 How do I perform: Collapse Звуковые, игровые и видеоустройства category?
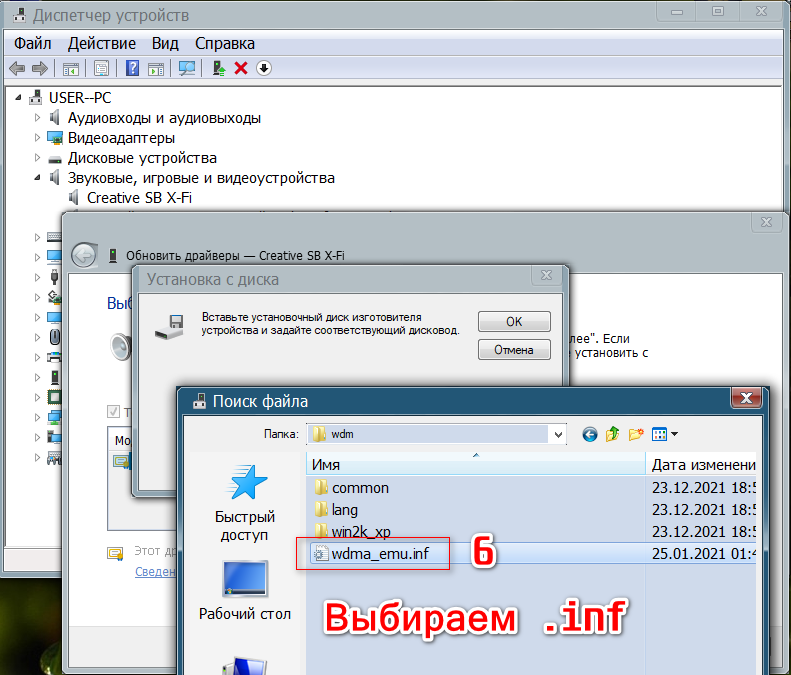[37, 178]
